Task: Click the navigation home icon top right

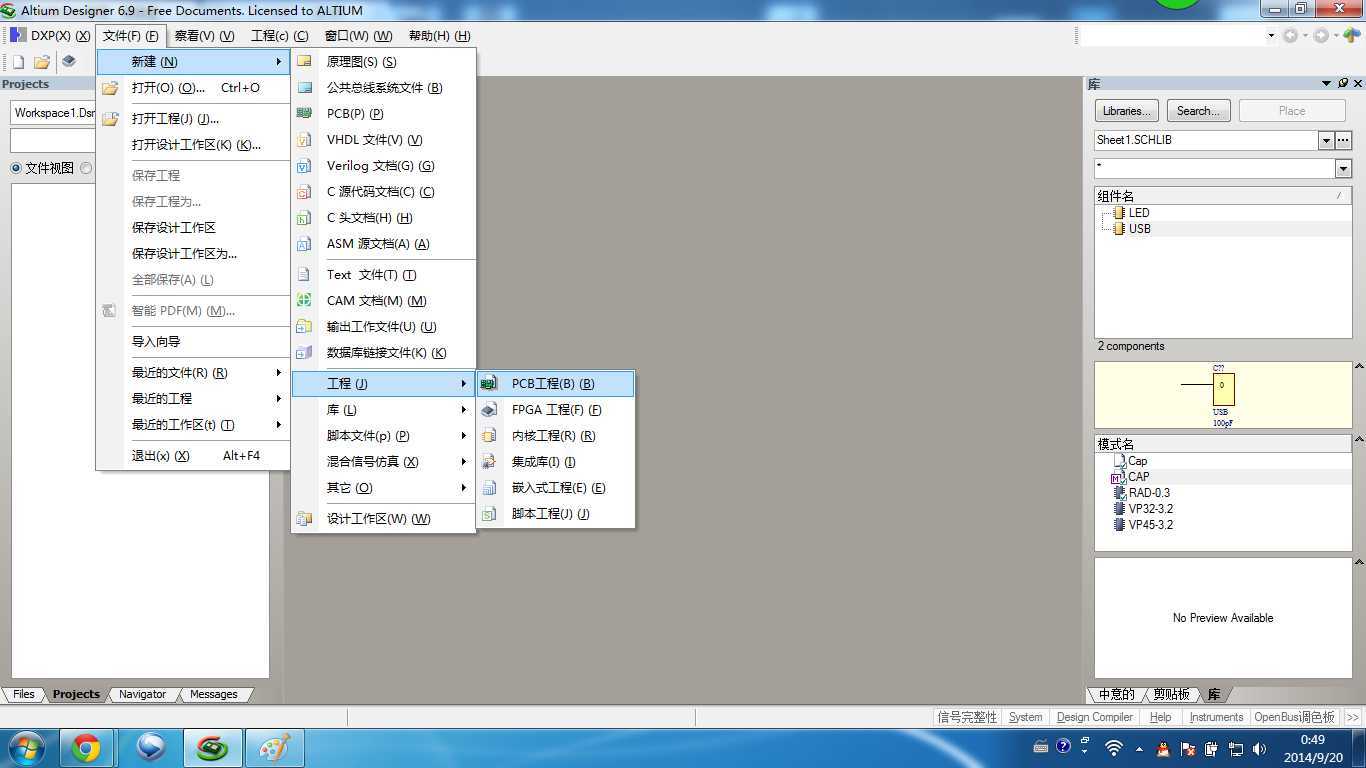Action: coord(1352,35)
